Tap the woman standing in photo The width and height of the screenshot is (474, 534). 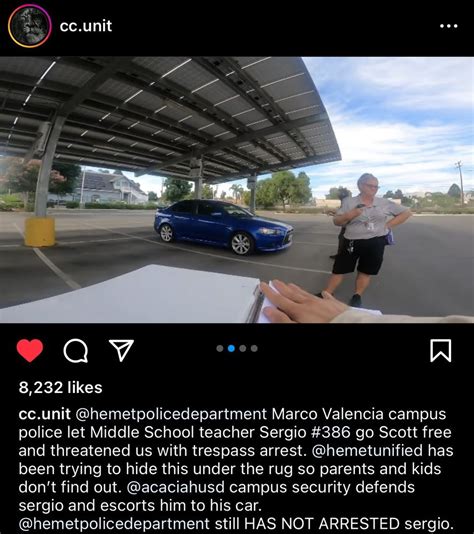tap(364, 239)
